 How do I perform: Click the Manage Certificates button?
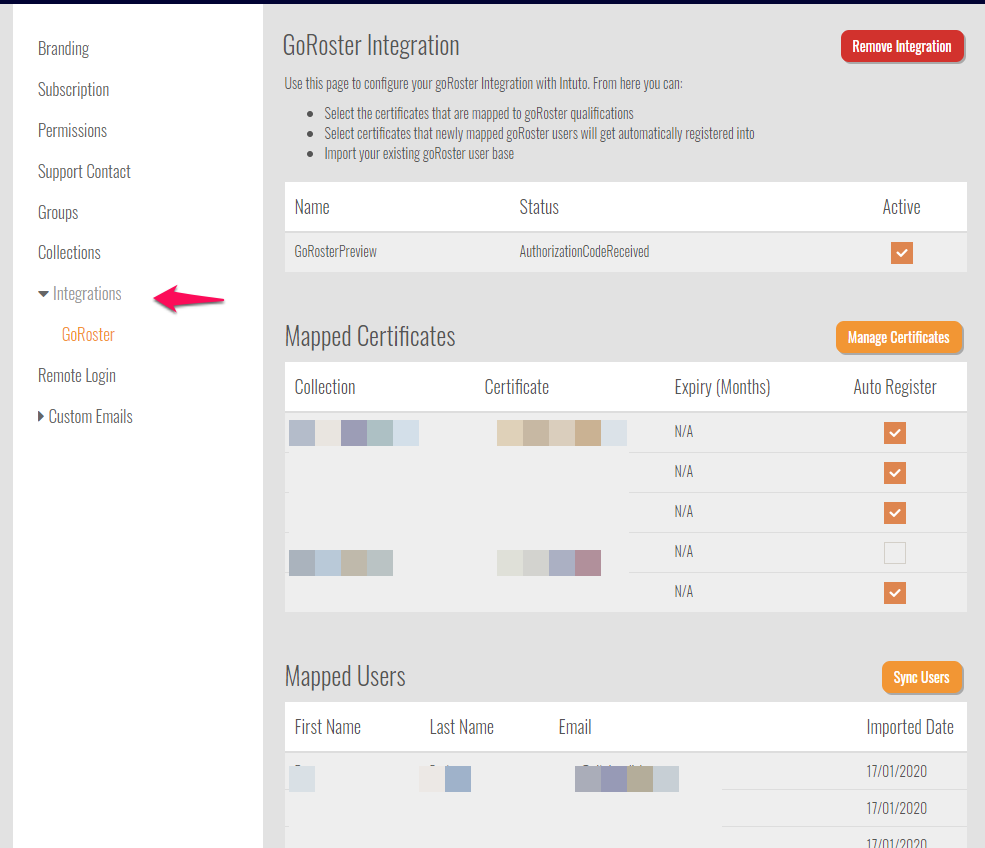[898, 338]
